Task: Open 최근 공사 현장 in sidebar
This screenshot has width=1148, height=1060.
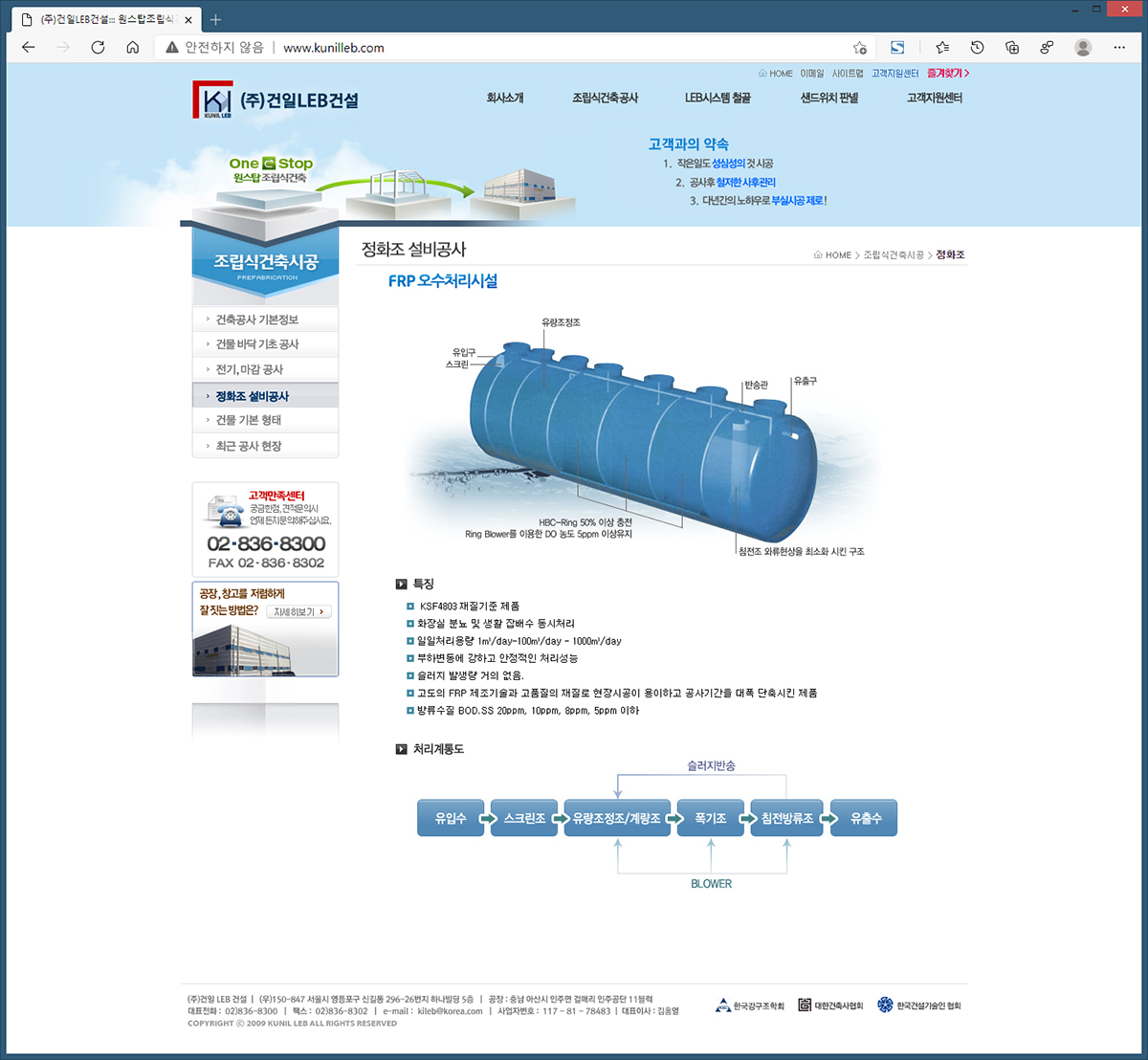Action: coord(248,446)
